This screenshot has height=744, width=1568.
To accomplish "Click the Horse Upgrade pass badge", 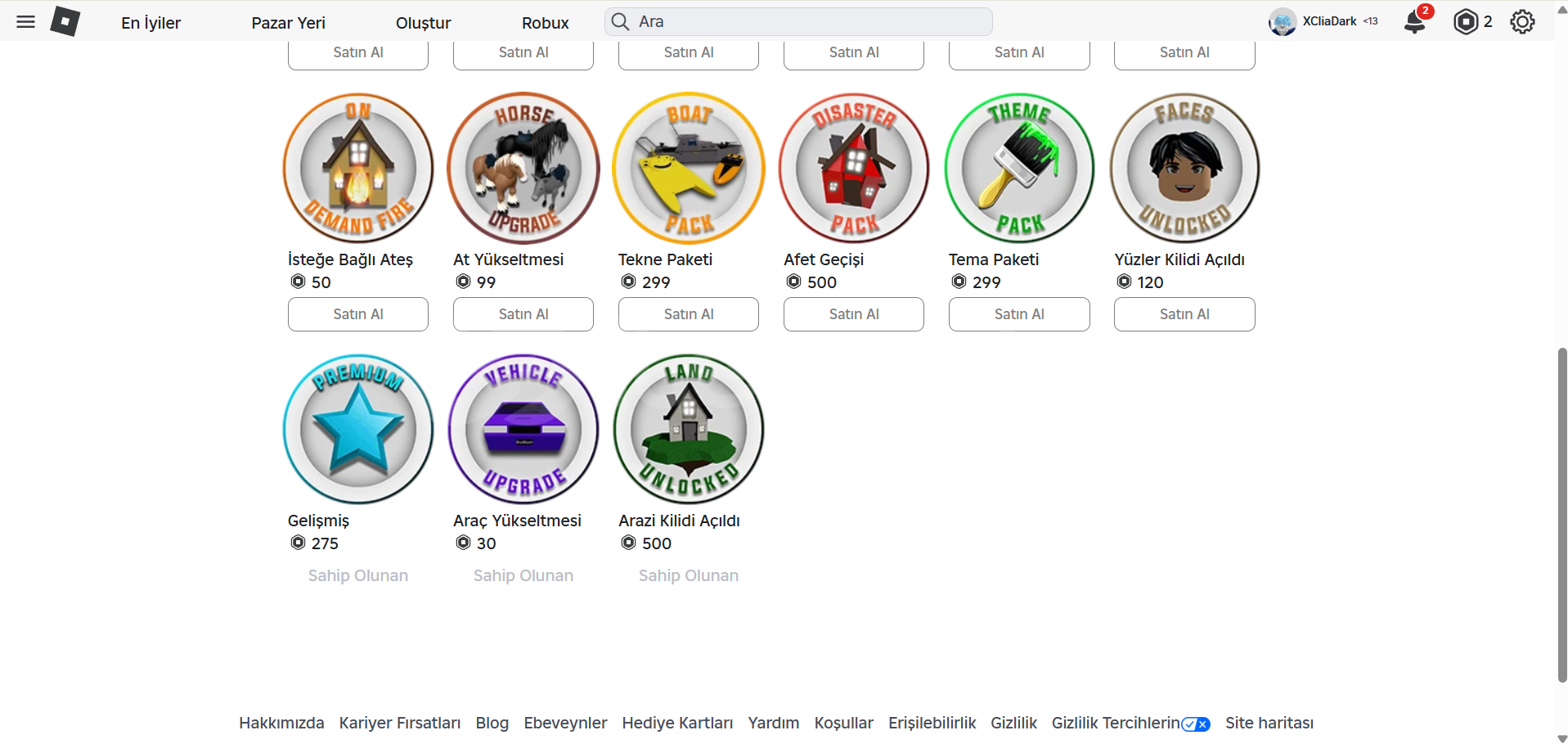I will (523, 168).
